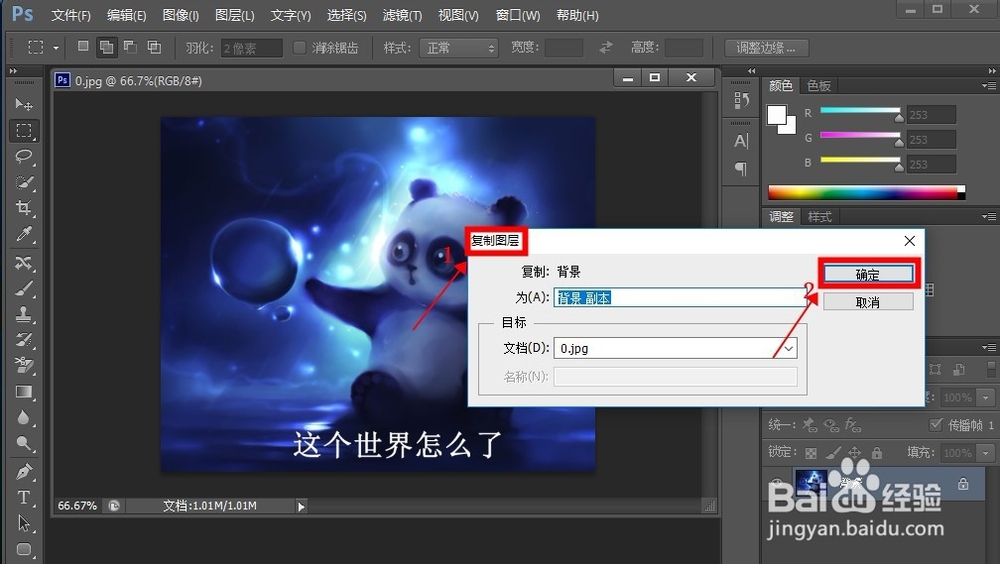Swap width and height arrows icon
The width and height of the screenshot is (1000, 564).
[x=606, y=47]
